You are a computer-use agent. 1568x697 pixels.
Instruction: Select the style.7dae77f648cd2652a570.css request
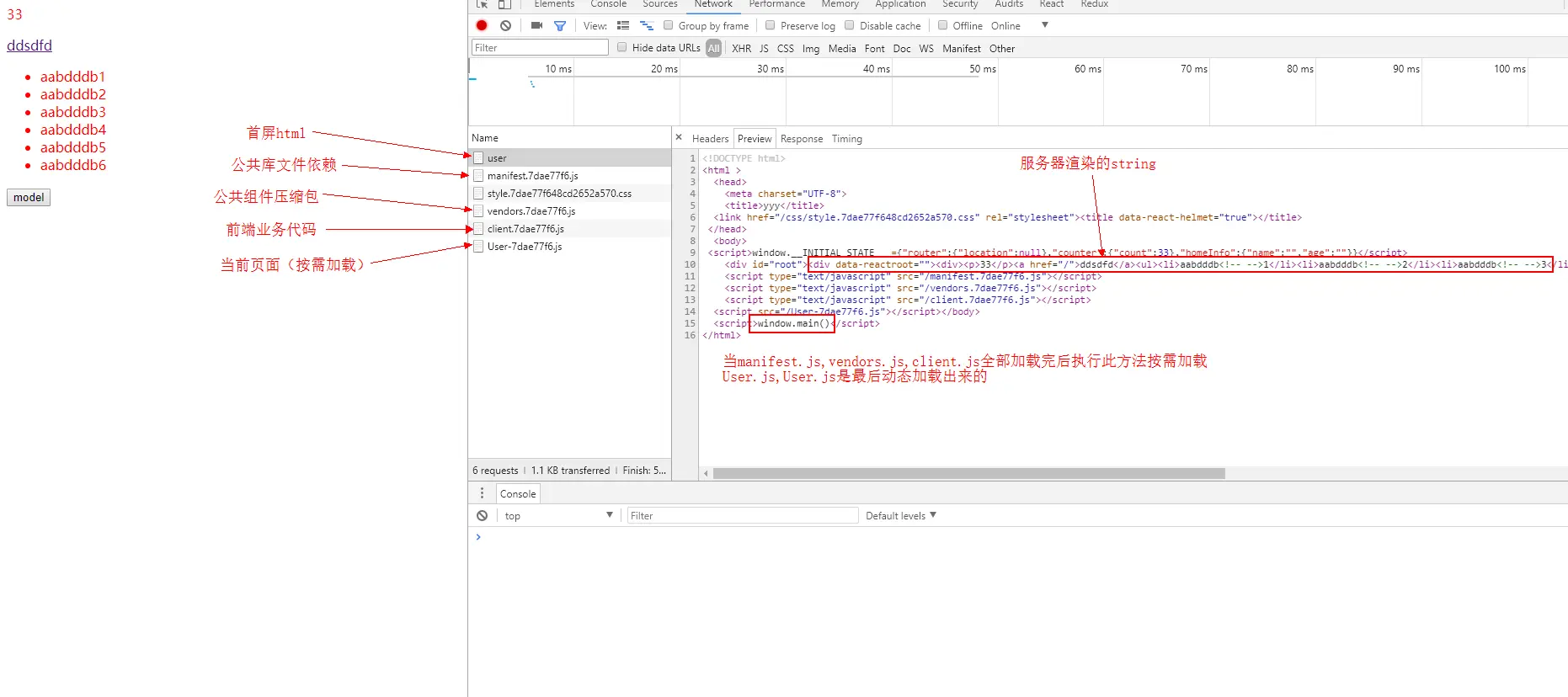pos(570,193)
